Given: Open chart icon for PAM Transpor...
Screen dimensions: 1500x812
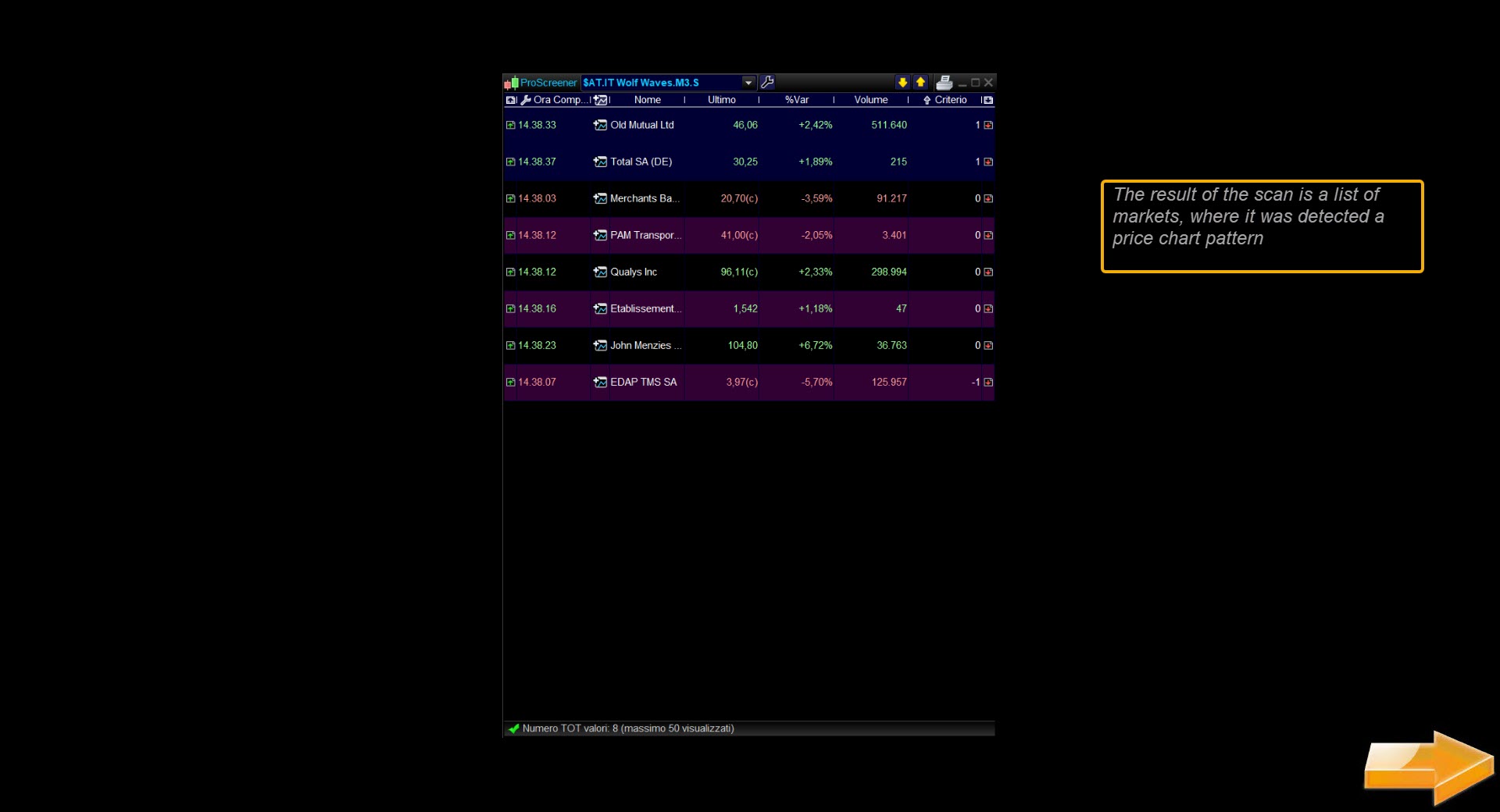Looking at the screenshot, I should pyautogui.click(x=600, y=235).
